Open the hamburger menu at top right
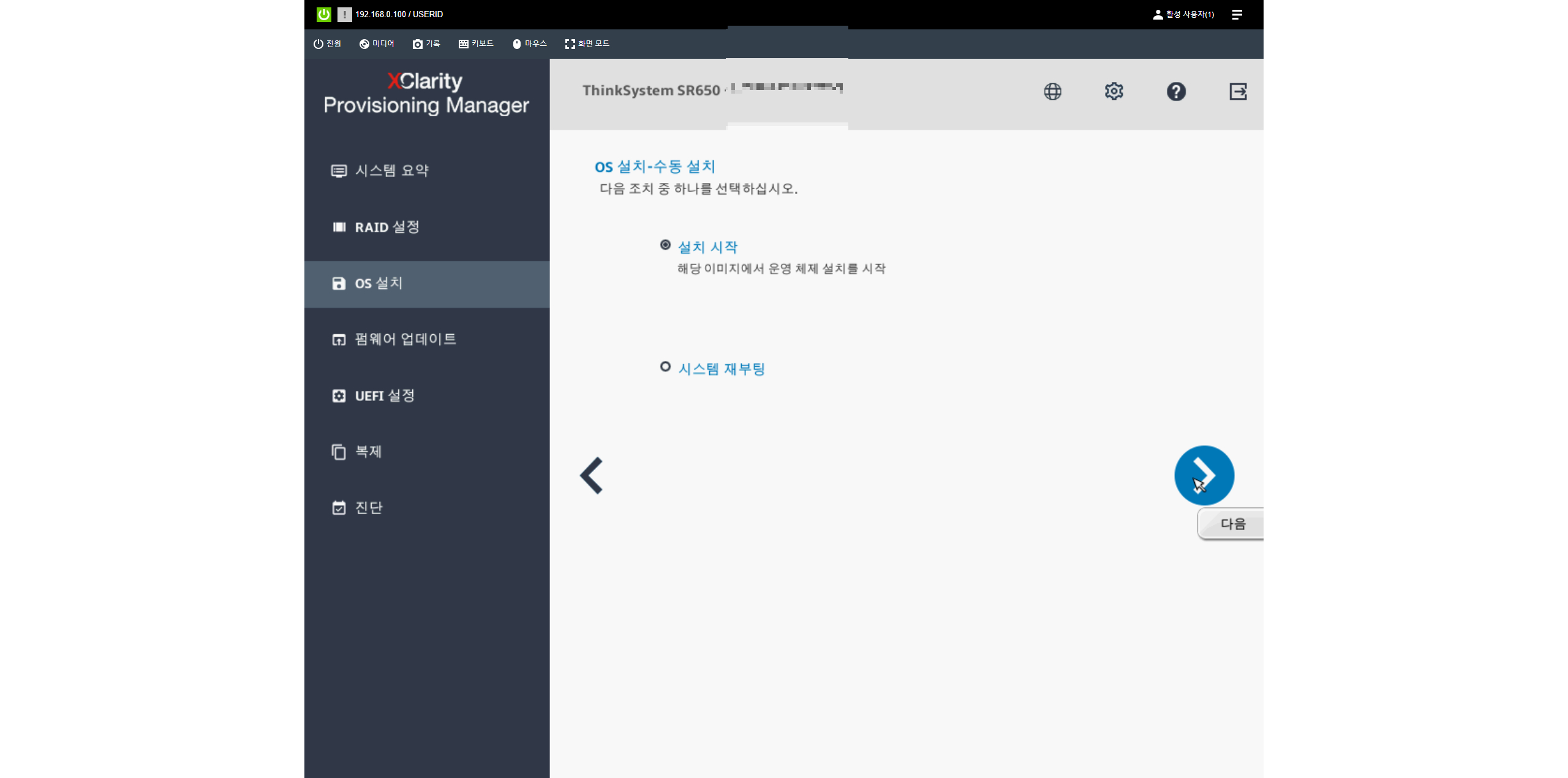 click(x=1237, y=14)
